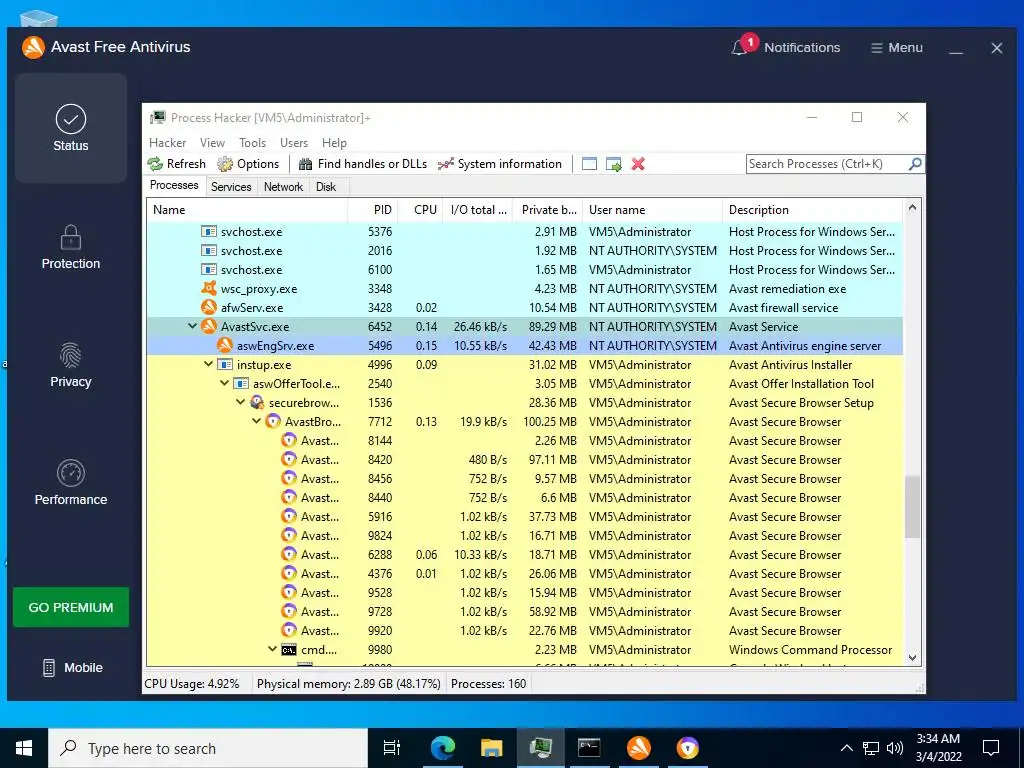
Task: Open Avast Secure Browser taskbar icon
Action: point(687,748)
